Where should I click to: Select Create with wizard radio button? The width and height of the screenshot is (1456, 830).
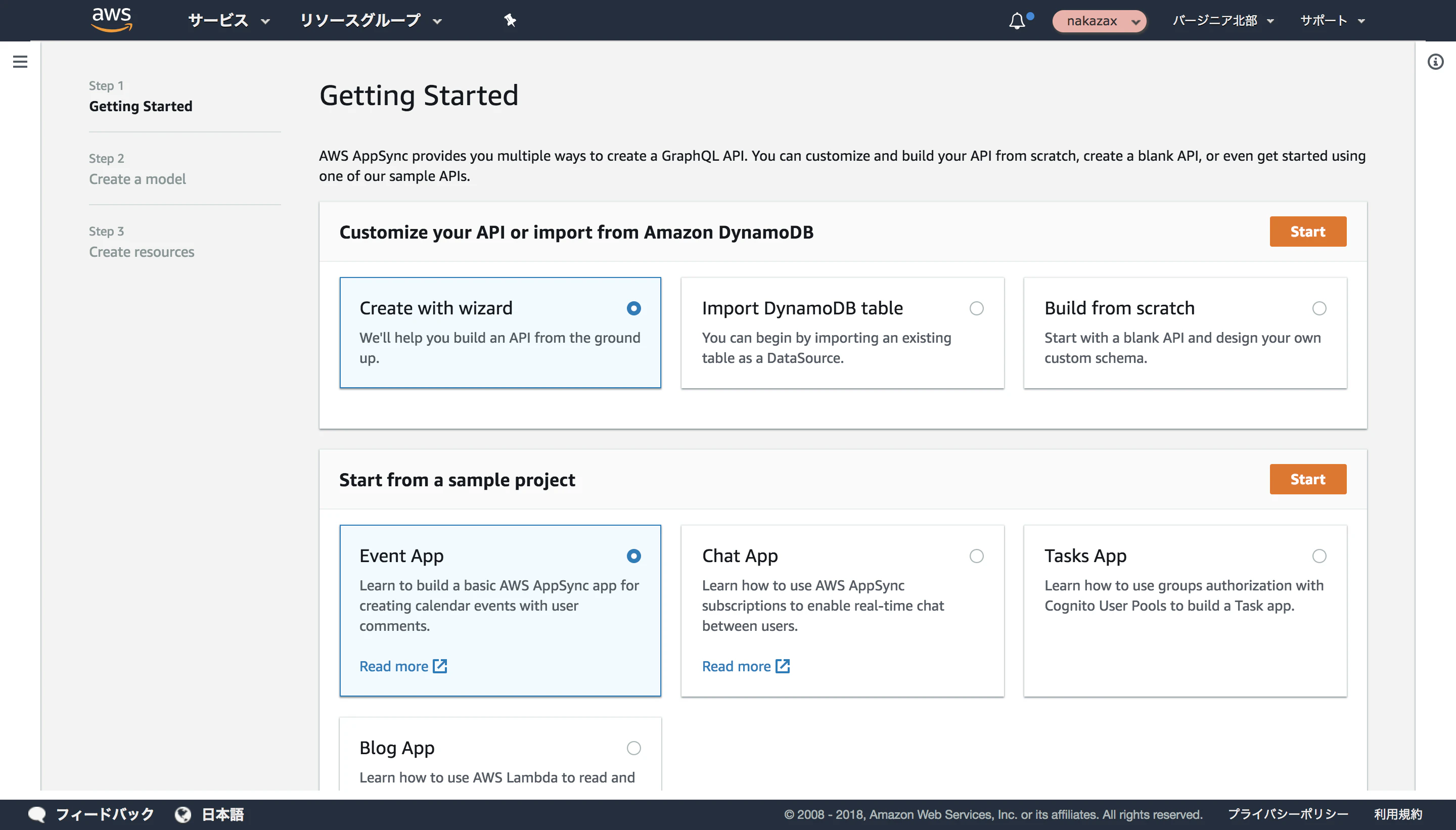point(633,308)
